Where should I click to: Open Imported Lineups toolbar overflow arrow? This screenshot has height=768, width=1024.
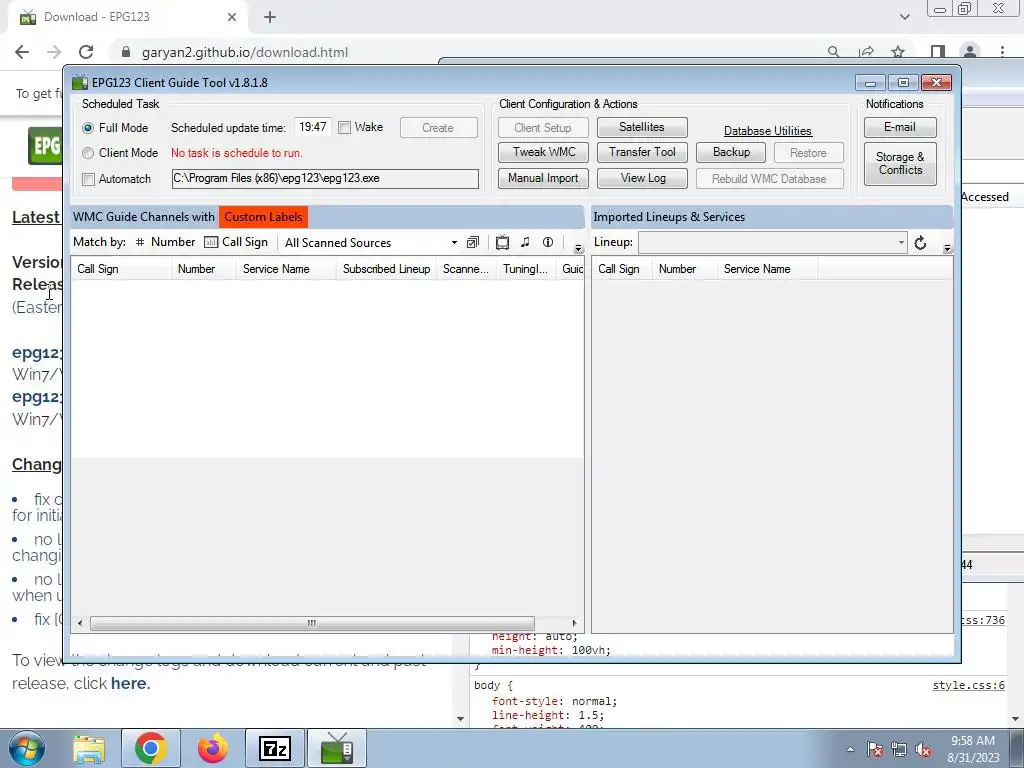click(x=948, y=248)
